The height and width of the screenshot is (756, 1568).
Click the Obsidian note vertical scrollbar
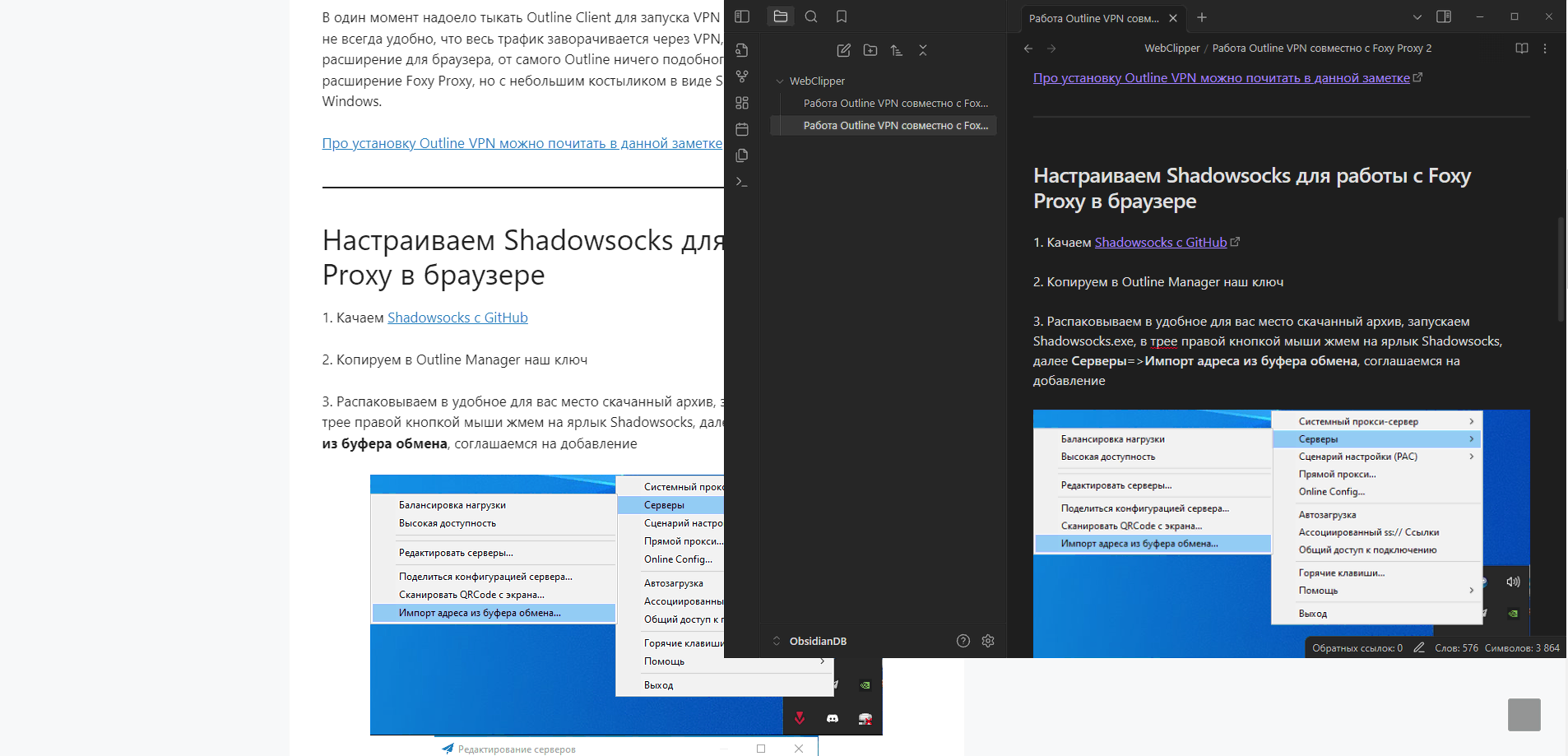pyautogui.click(x=1561, y=269)
